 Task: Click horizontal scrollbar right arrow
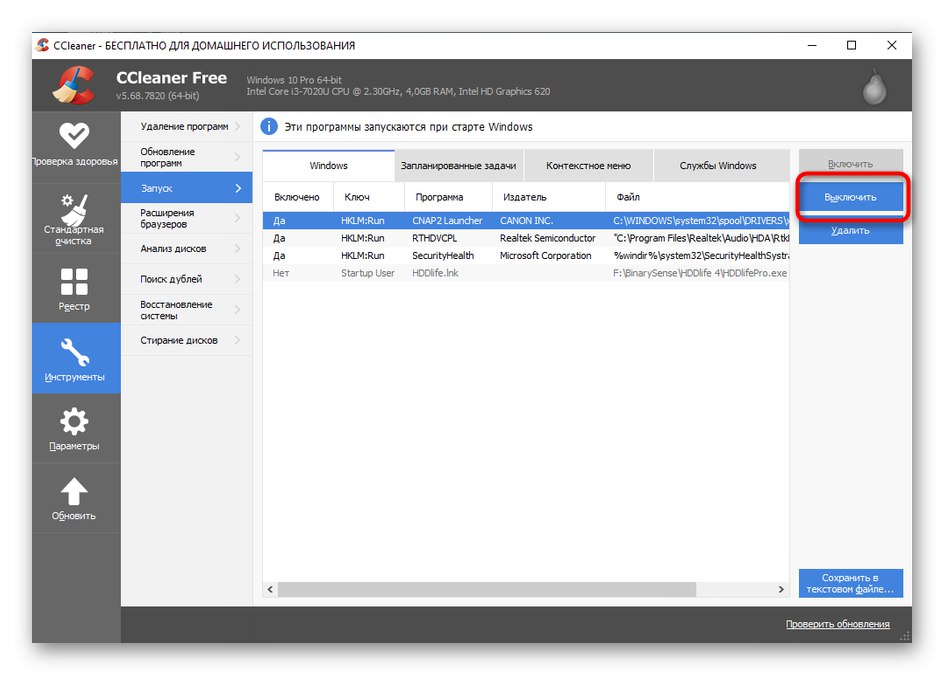(x=781, y=589)
